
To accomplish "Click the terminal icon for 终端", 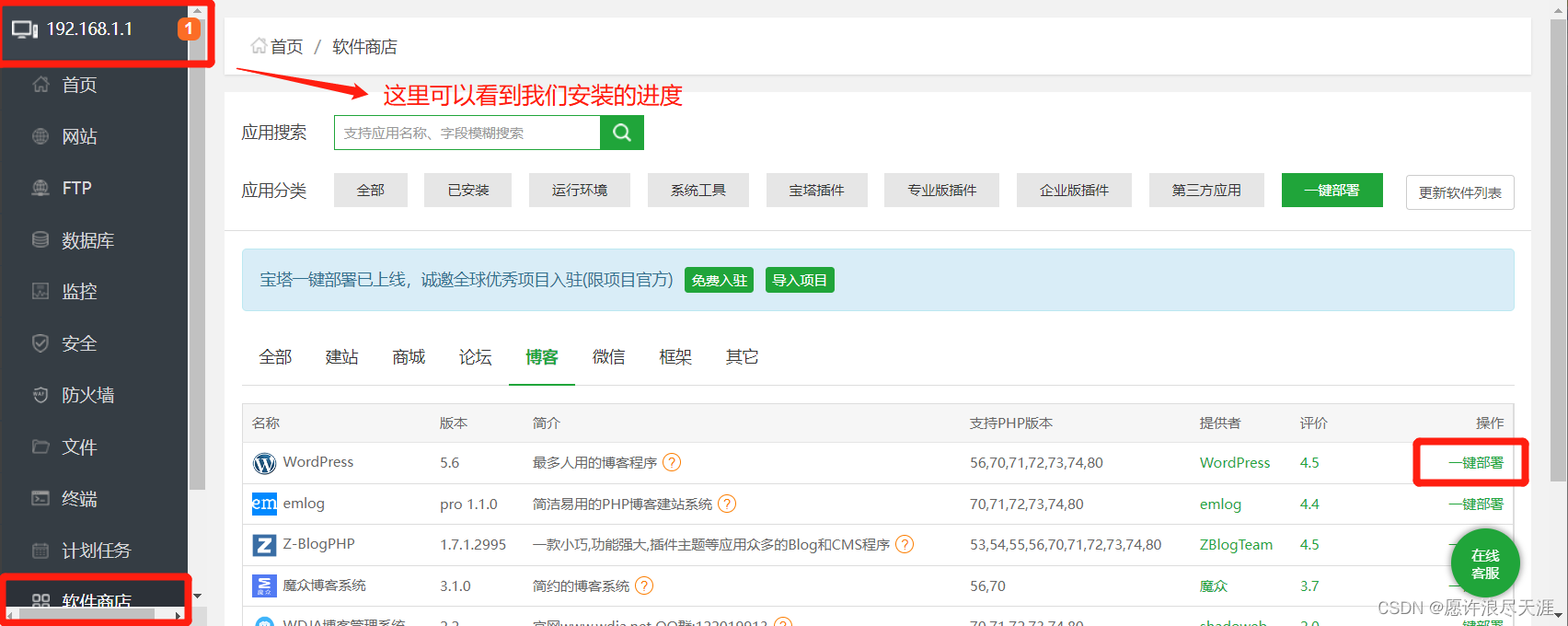I will pos(40,498).
